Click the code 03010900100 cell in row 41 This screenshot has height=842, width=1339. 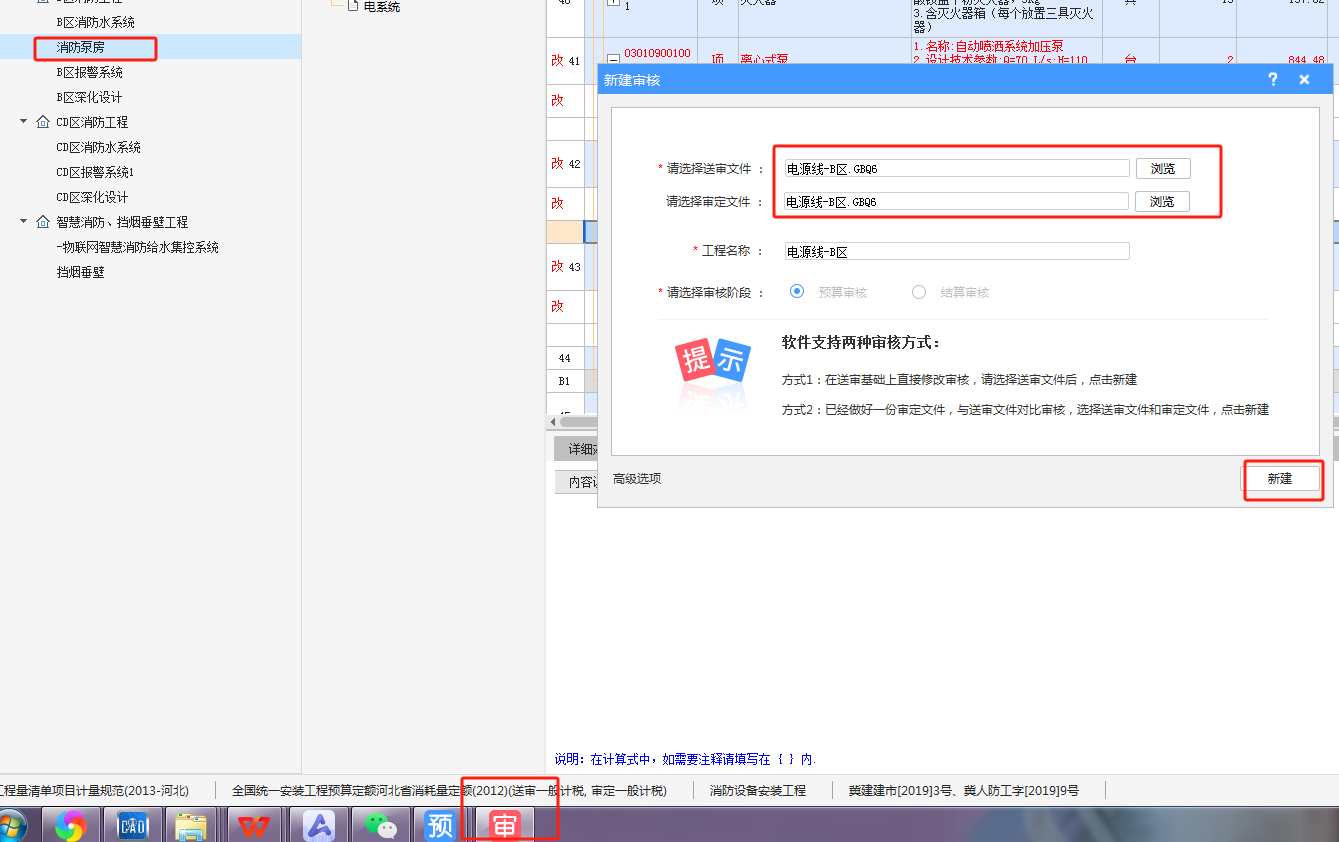pyautogui.click(x=657, y=53)
